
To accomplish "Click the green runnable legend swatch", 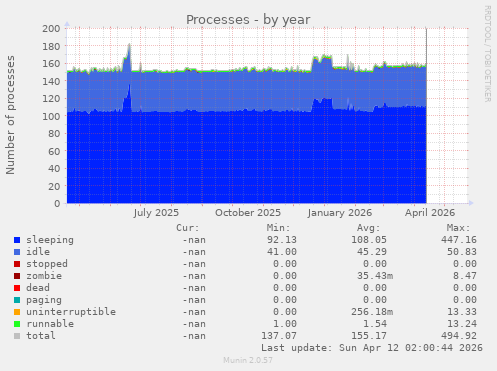I will tap(17, 324).
